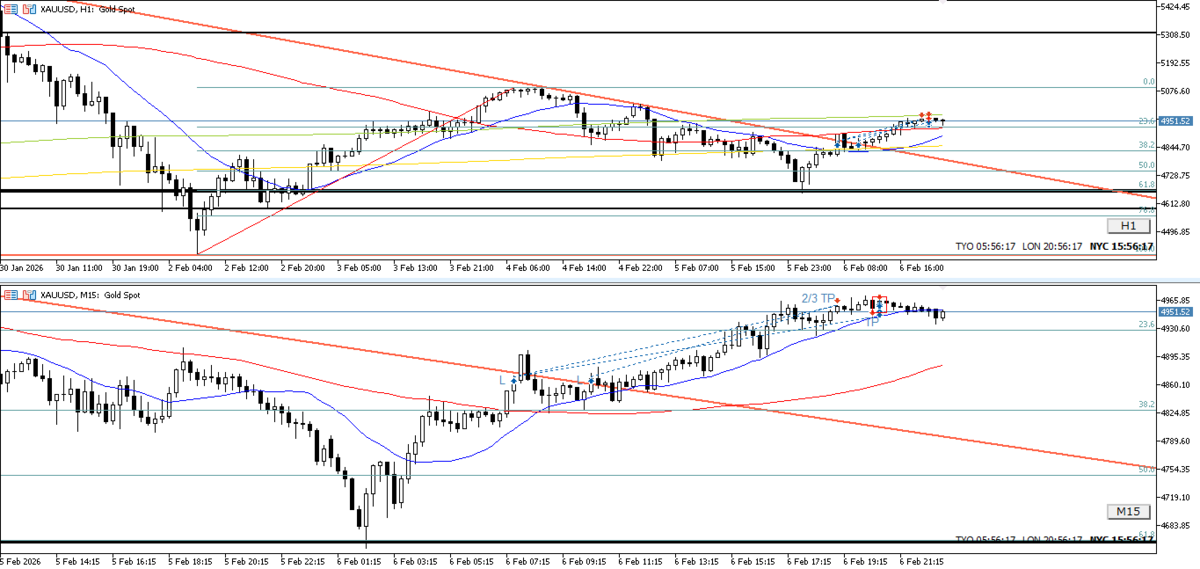
Task: Click the '3 Feb 21:00' label on the H1 time axis
Action: point(472,268)
